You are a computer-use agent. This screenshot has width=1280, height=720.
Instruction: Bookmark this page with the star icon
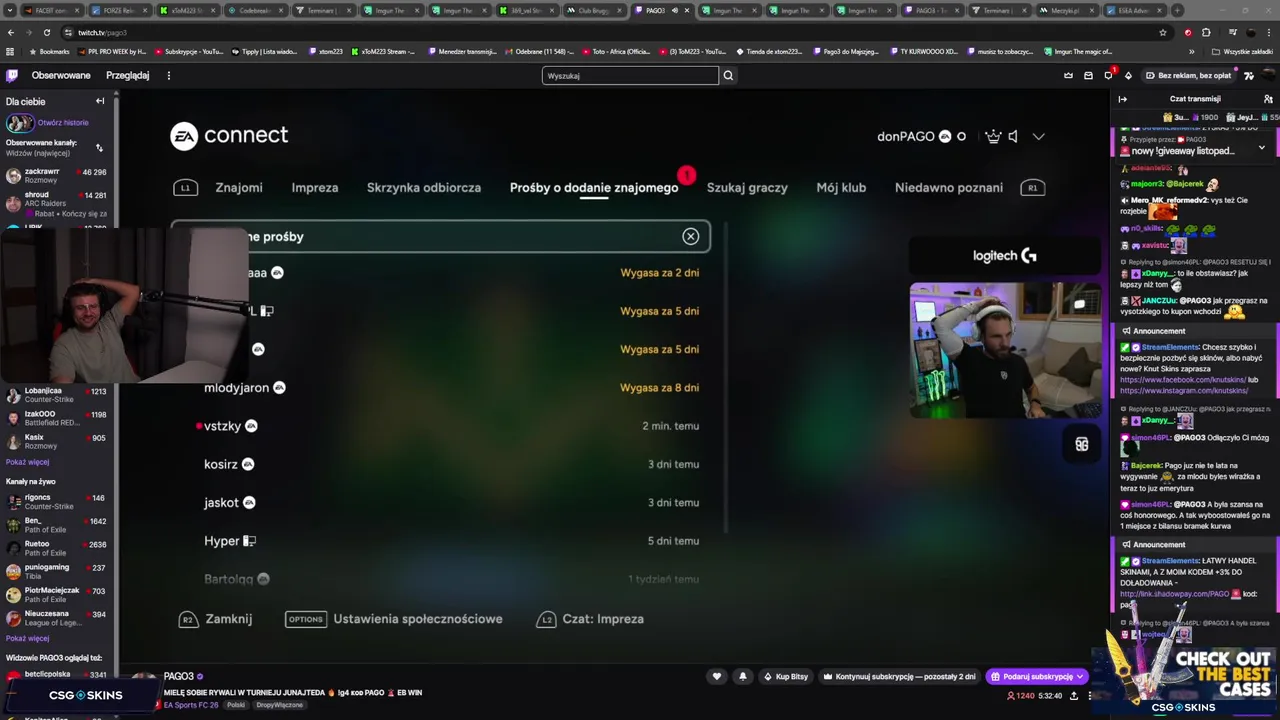coord(1162,32)
